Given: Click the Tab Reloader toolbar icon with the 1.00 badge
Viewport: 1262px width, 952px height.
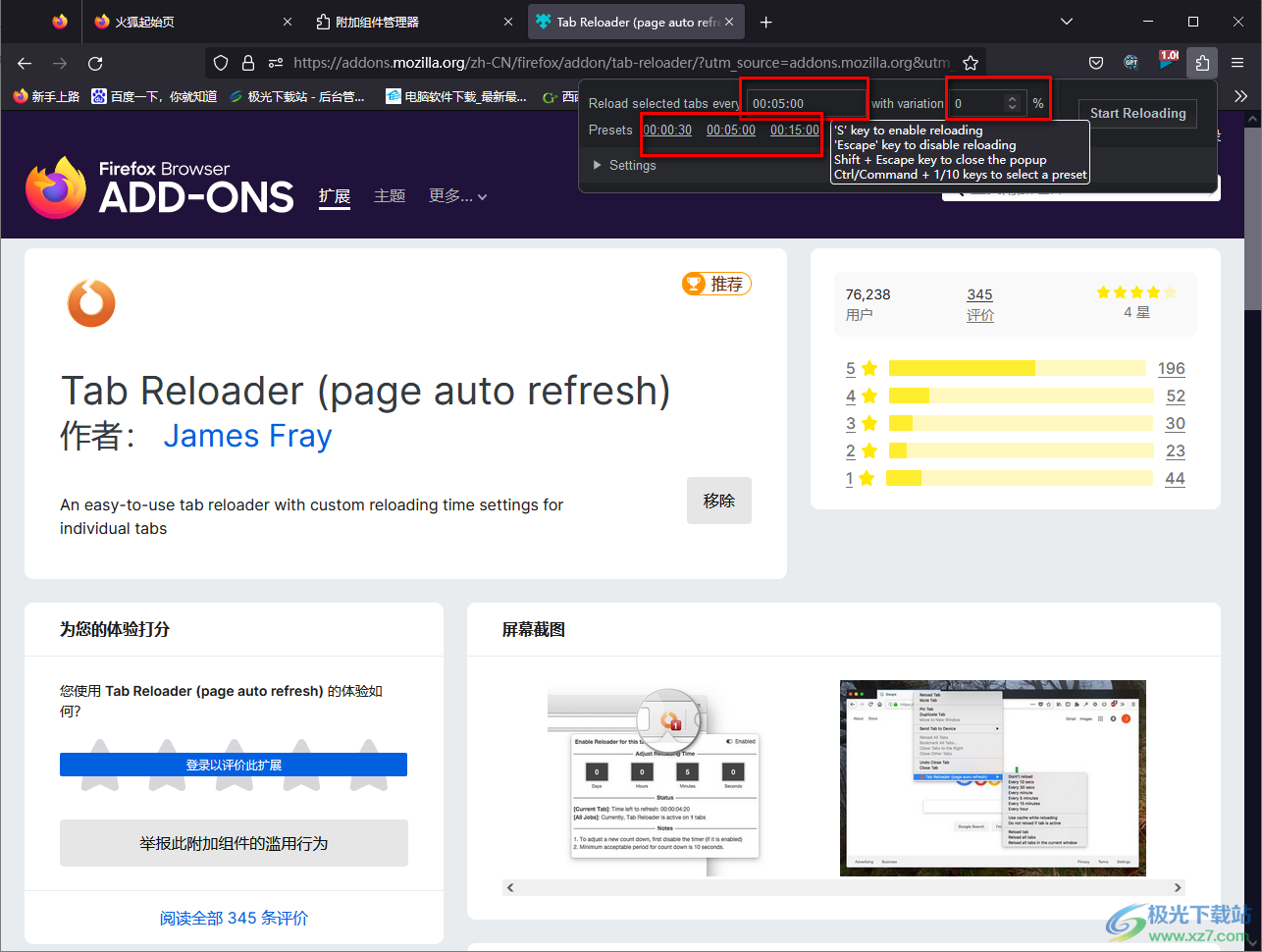Looking at the screenshot, I should pyautogui.click(x=1167, y=61).
